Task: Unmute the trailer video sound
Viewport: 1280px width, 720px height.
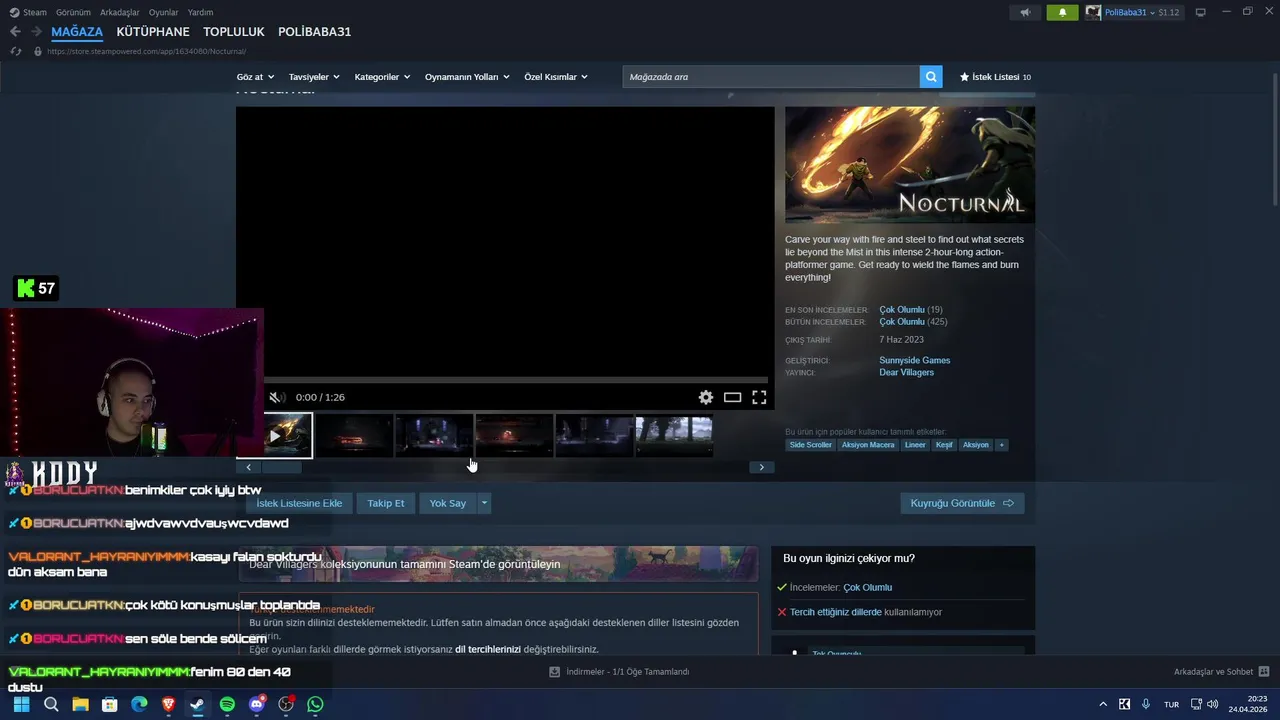Action: [277, 397]
